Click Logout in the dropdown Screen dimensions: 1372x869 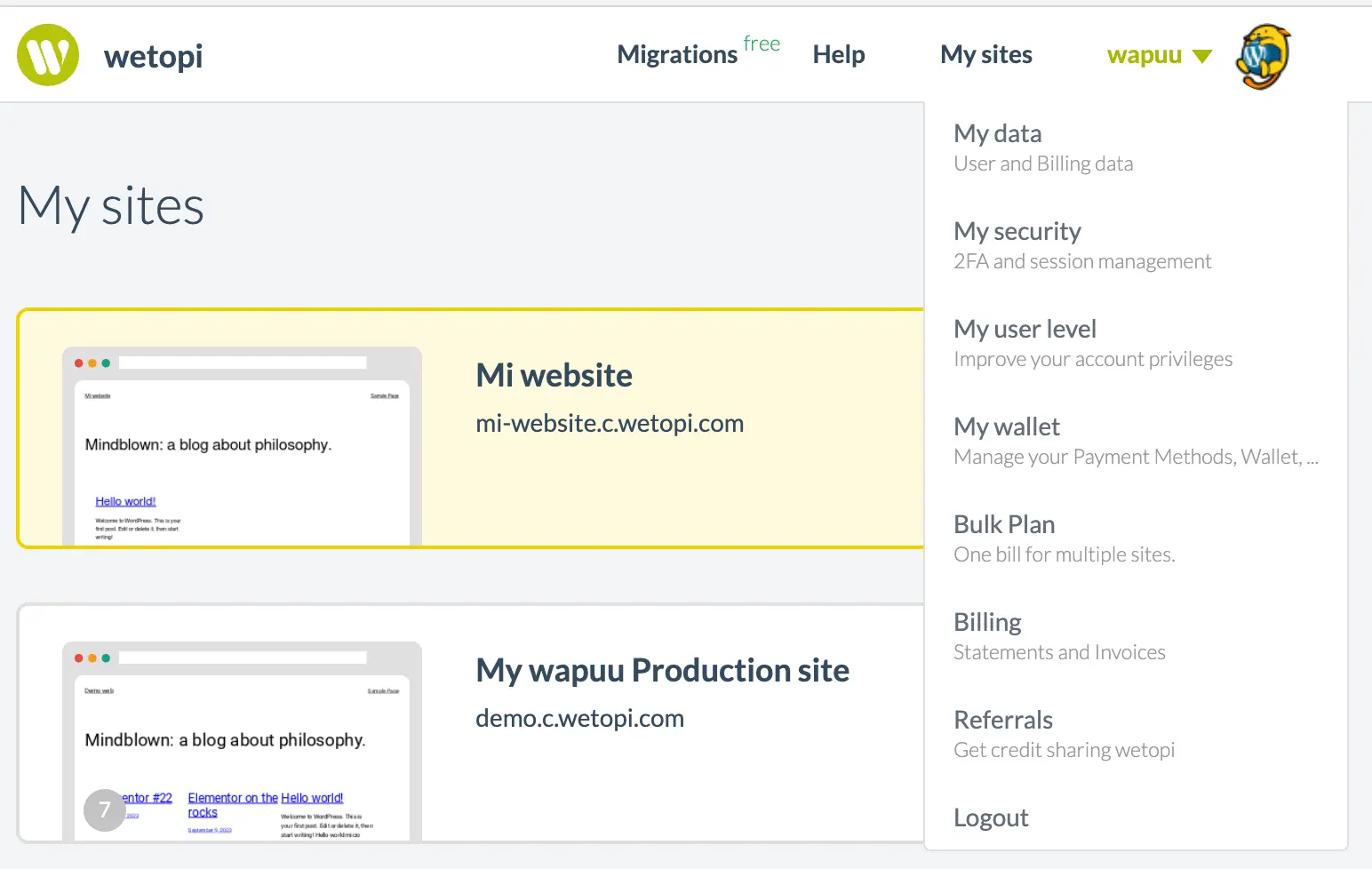tap(991, 817)
